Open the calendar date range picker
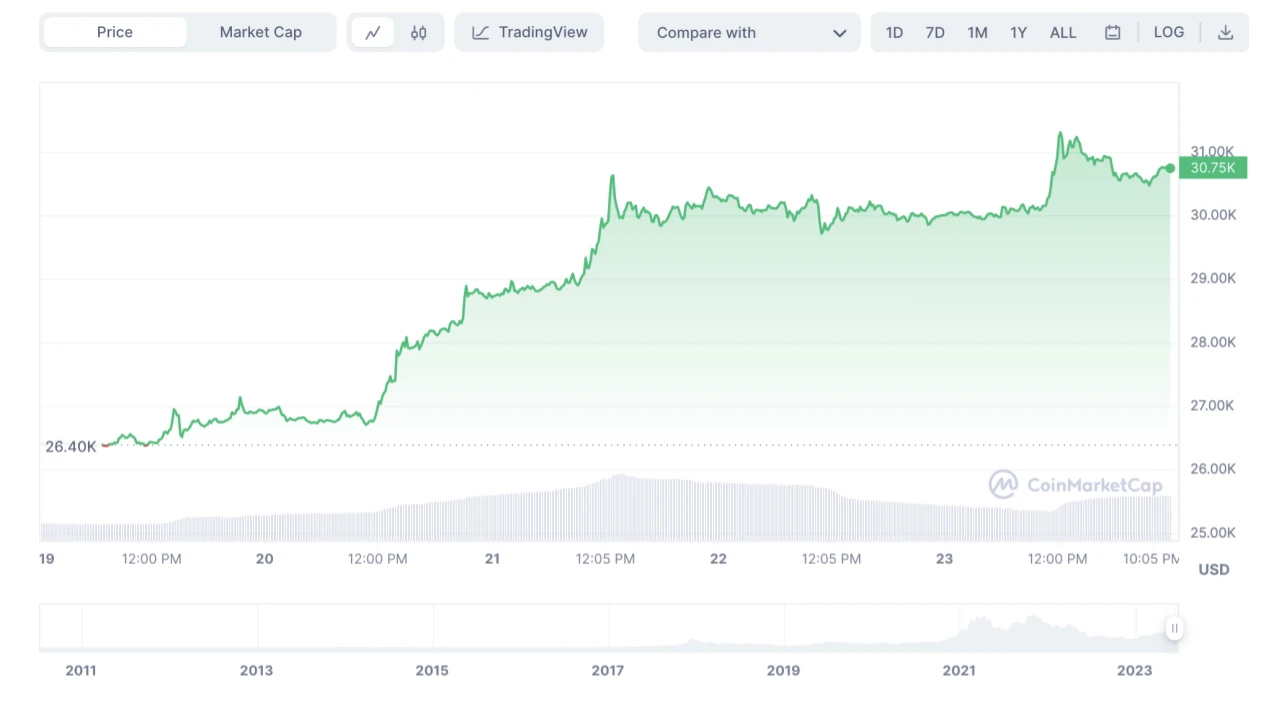The image size is (1274, 702). click(1112, 33)
